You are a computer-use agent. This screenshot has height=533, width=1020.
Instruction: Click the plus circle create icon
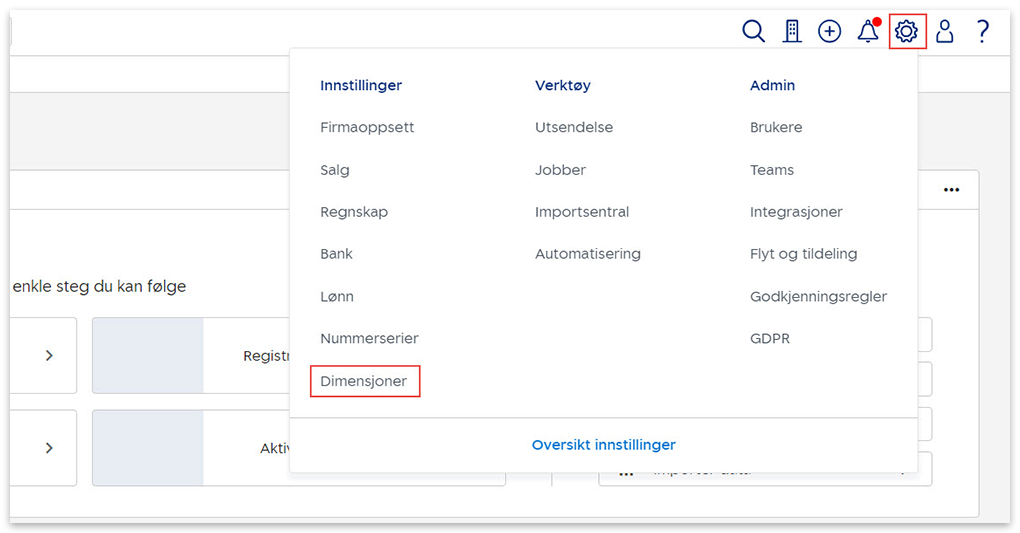(829, 32)
